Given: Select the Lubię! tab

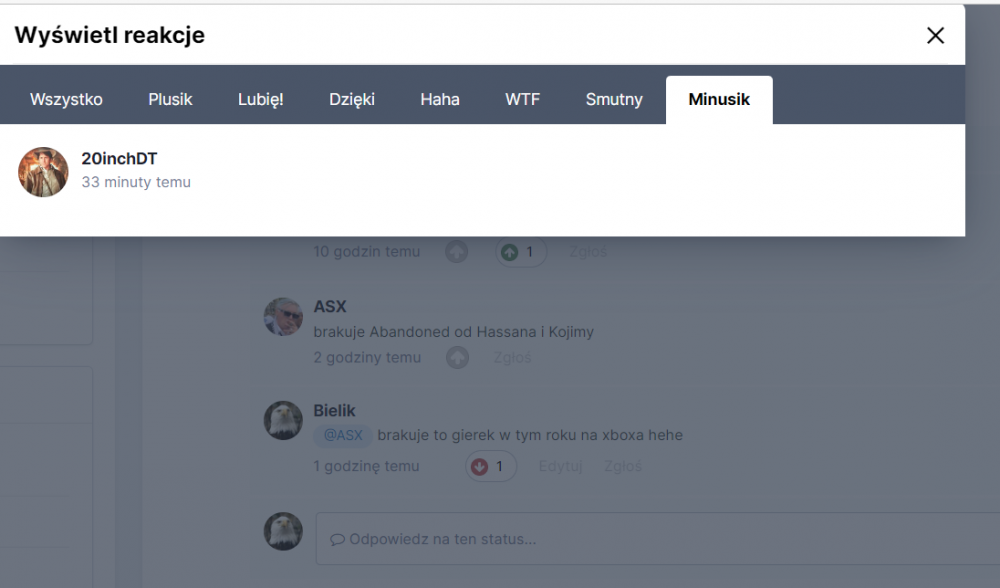Looking at the screenshot, I should (260, 100).
